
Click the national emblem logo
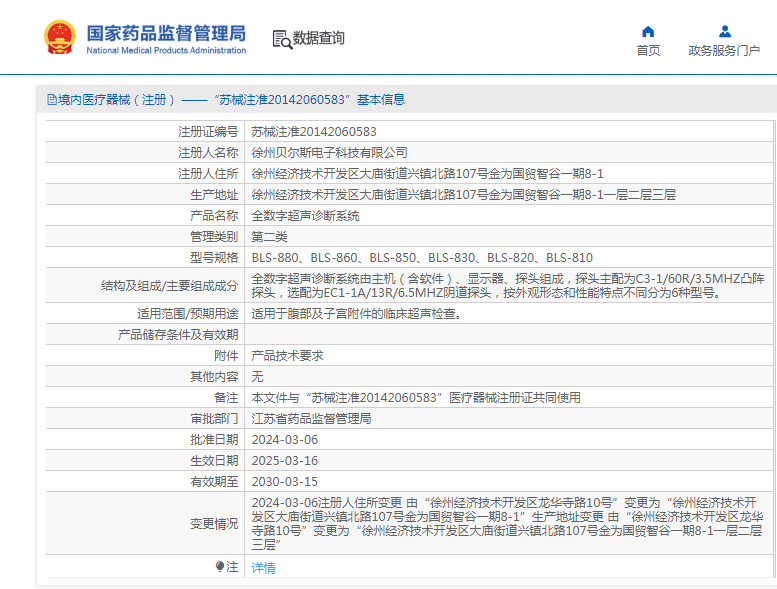tap(60, 37)
